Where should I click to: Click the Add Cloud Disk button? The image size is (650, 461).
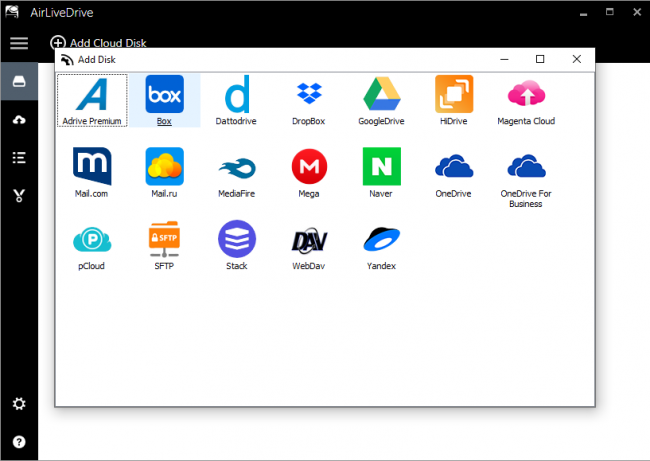pyautogui.click(x=100, y=43)
